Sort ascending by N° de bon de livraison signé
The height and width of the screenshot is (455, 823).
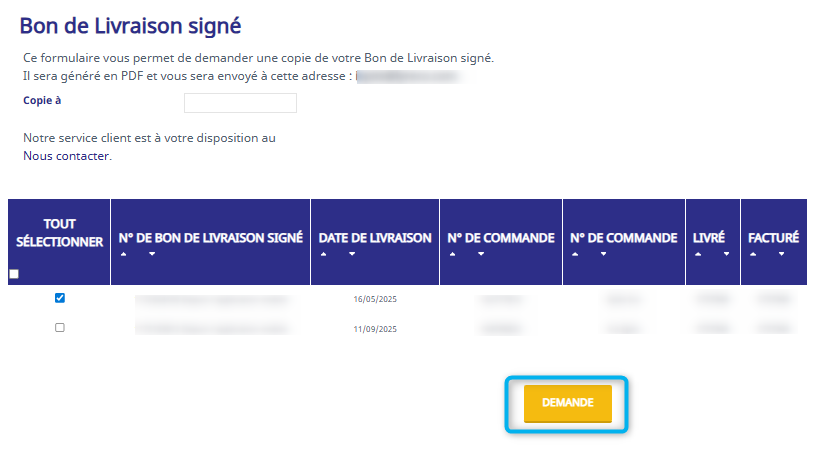[124, 254]
